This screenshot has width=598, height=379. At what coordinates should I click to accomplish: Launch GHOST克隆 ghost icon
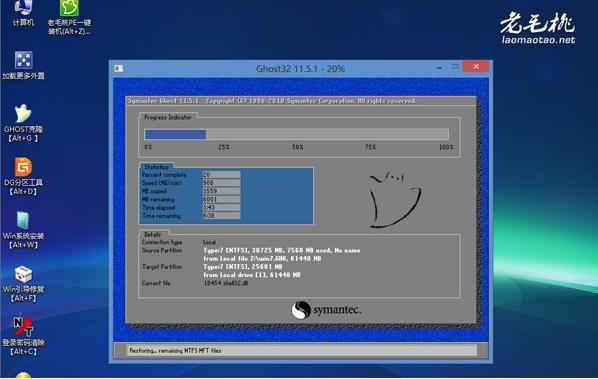pos(23,123)
